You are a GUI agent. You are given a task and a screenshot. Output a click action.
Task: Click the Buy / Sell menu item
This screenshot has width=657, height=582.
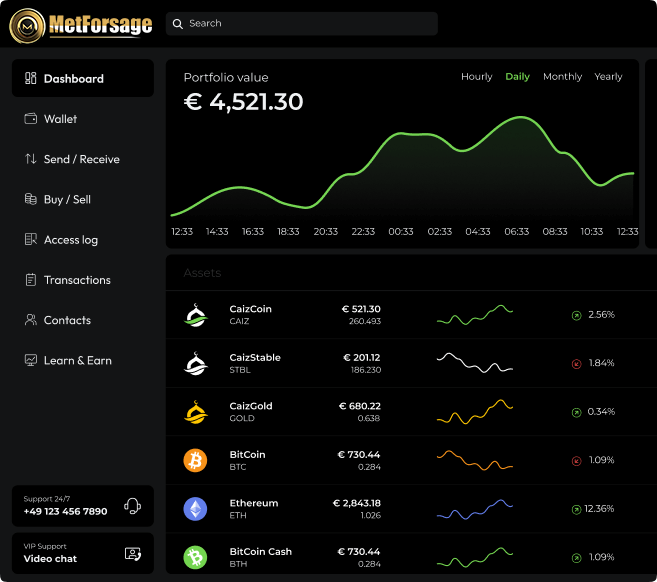click(67, 200)
